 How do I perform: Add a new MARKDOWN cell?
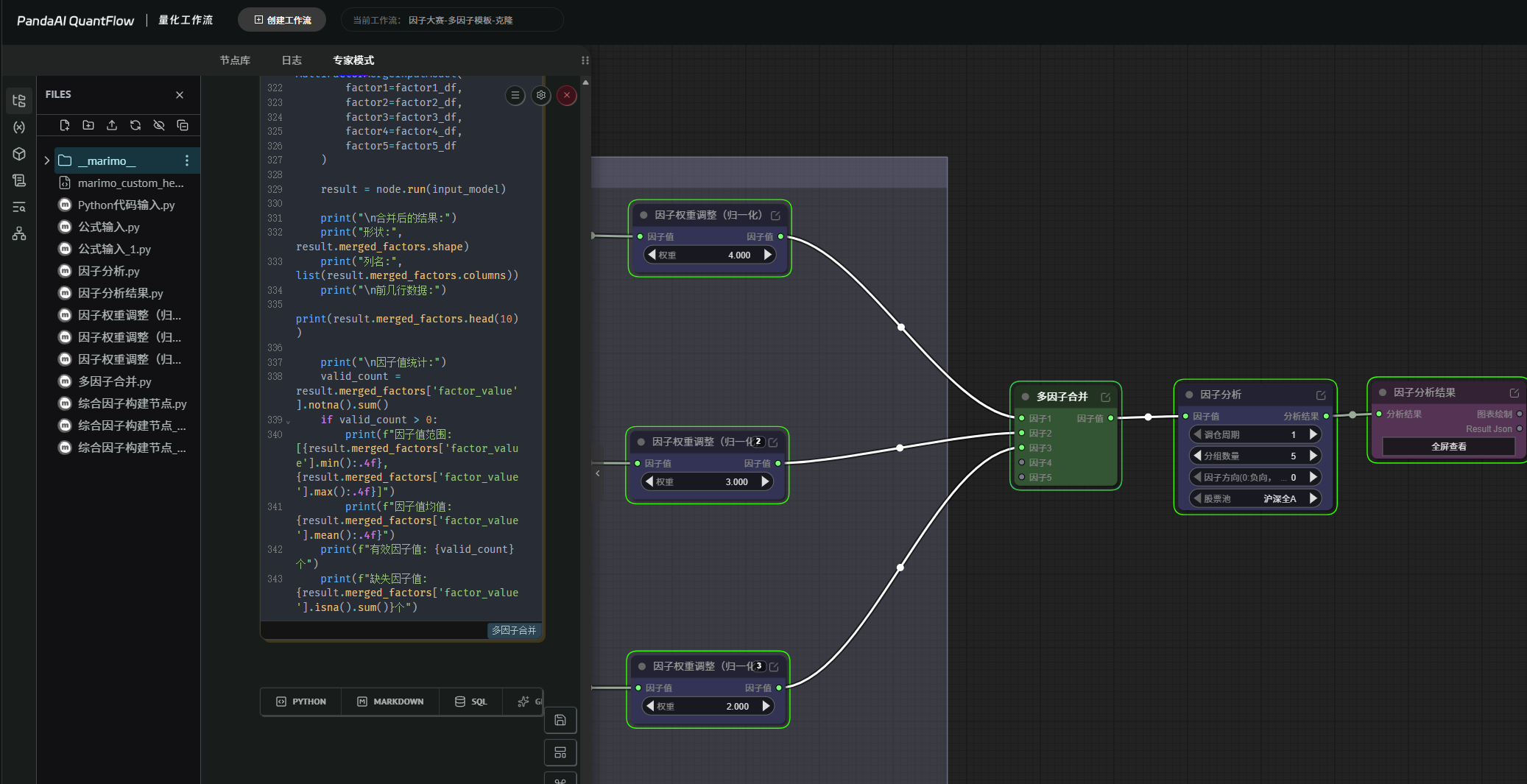point(390,702)
